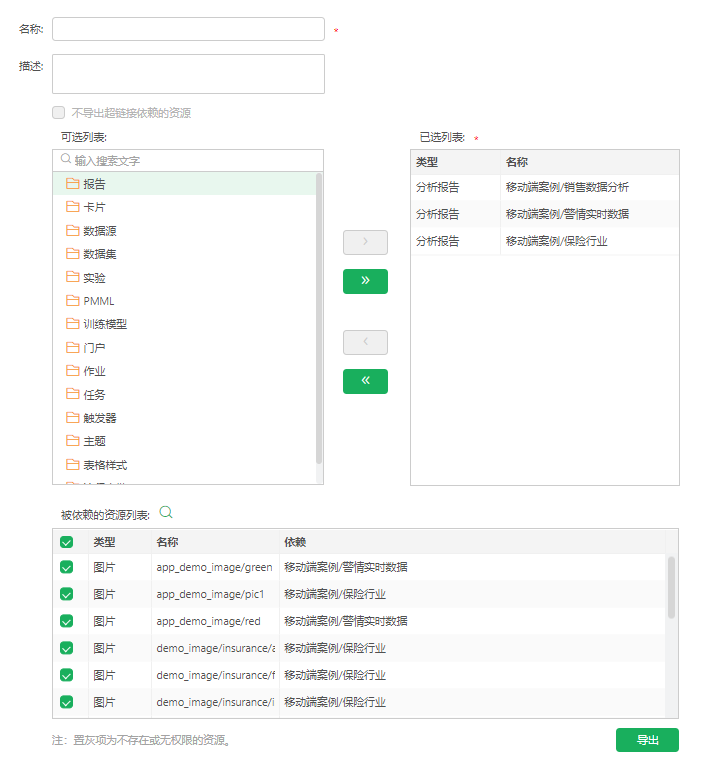
Task: Click the single left arrow move button
Action: pyautogui.click(x=365, y=342)
